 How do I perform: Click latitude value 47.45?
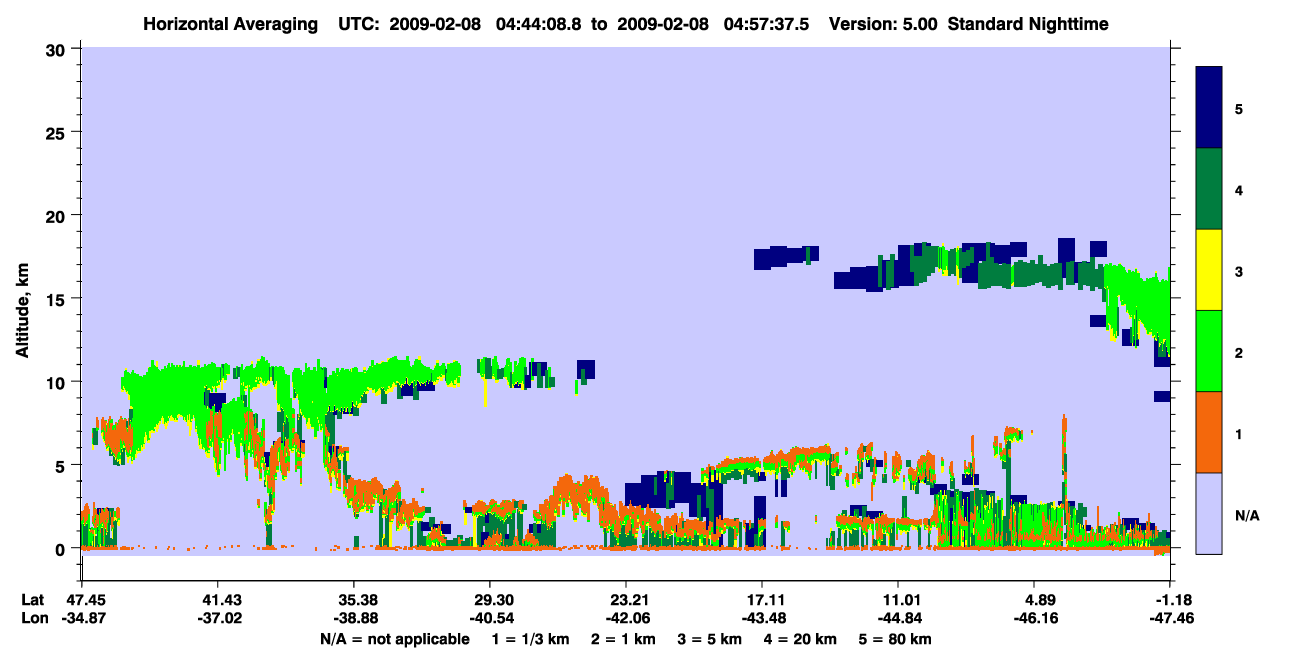[82, 600]
